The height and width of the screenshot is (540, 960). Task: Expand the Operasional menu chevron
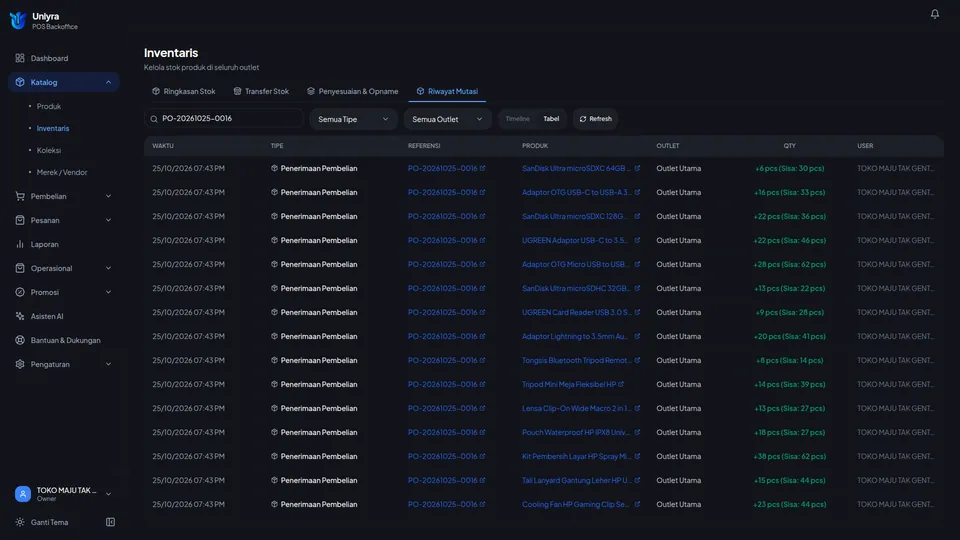pos(108,268)
